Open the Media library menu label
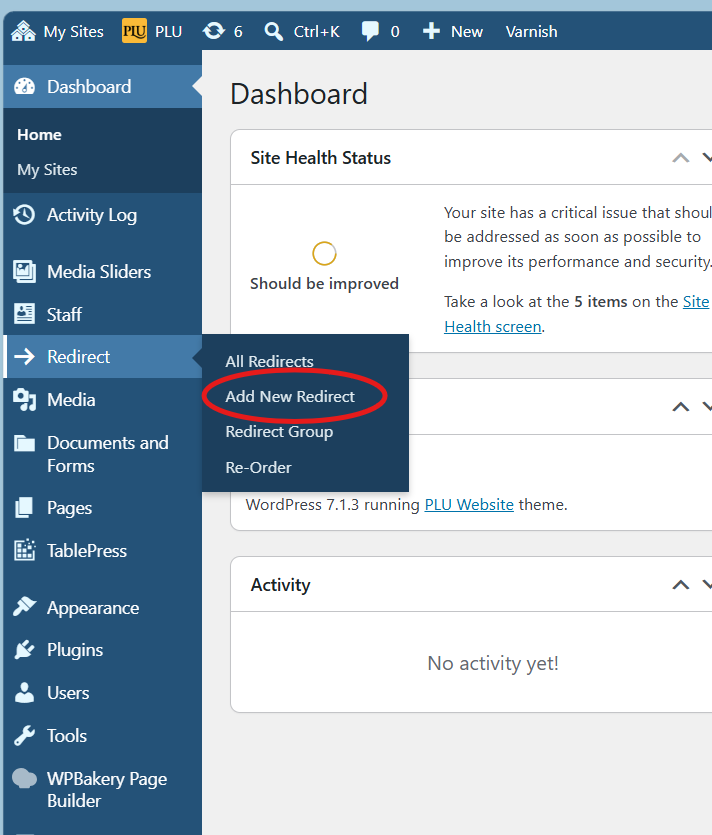This screenshot has width=712, height=835. point(71,399)
